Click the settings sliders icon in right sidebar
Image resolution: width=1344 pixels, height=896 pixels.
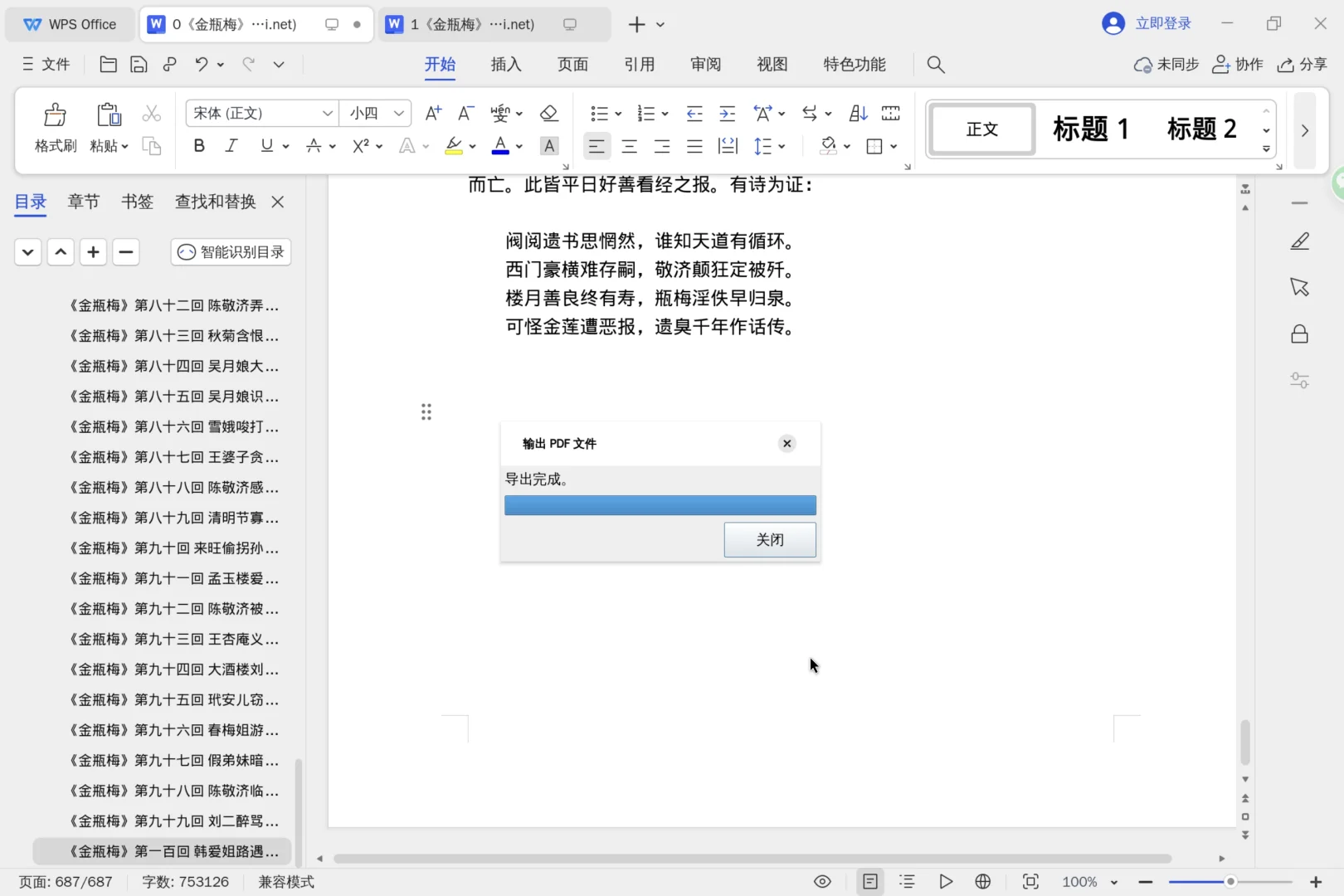pos(1300,380)
